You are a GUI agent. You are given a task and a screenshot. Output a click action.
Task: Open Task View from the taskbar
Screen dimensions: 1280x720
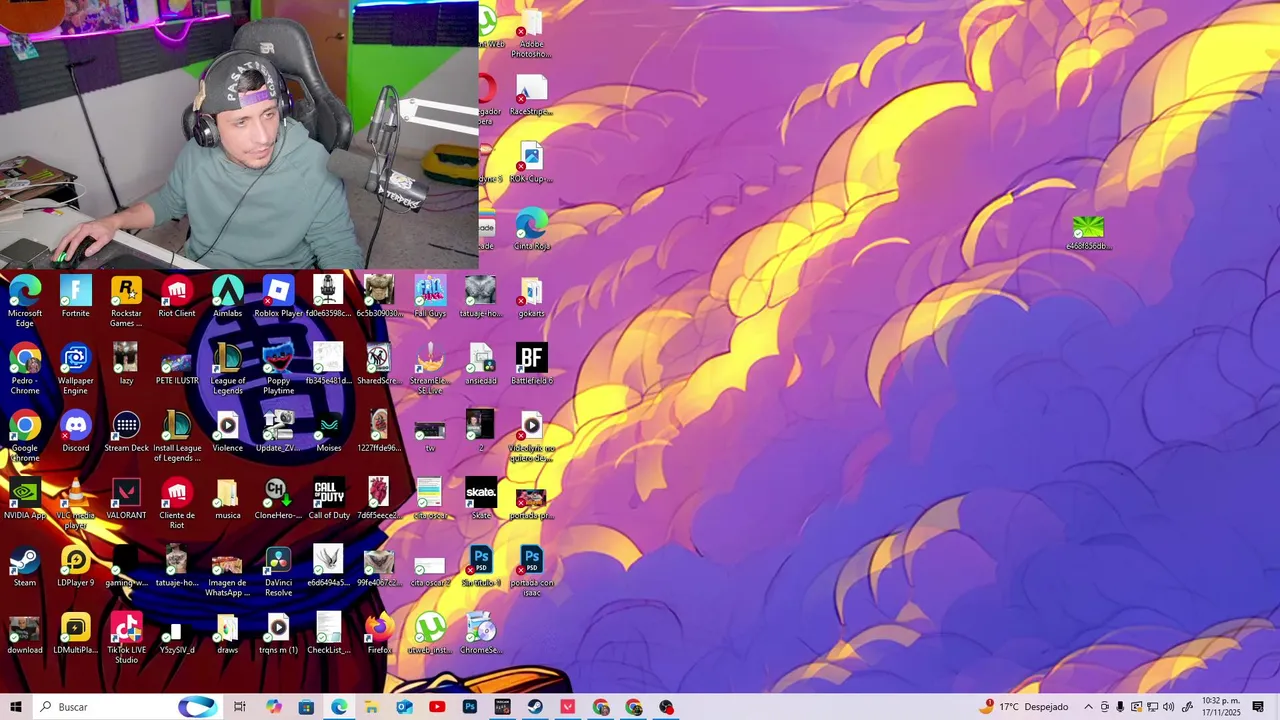[x=240, y=707]
